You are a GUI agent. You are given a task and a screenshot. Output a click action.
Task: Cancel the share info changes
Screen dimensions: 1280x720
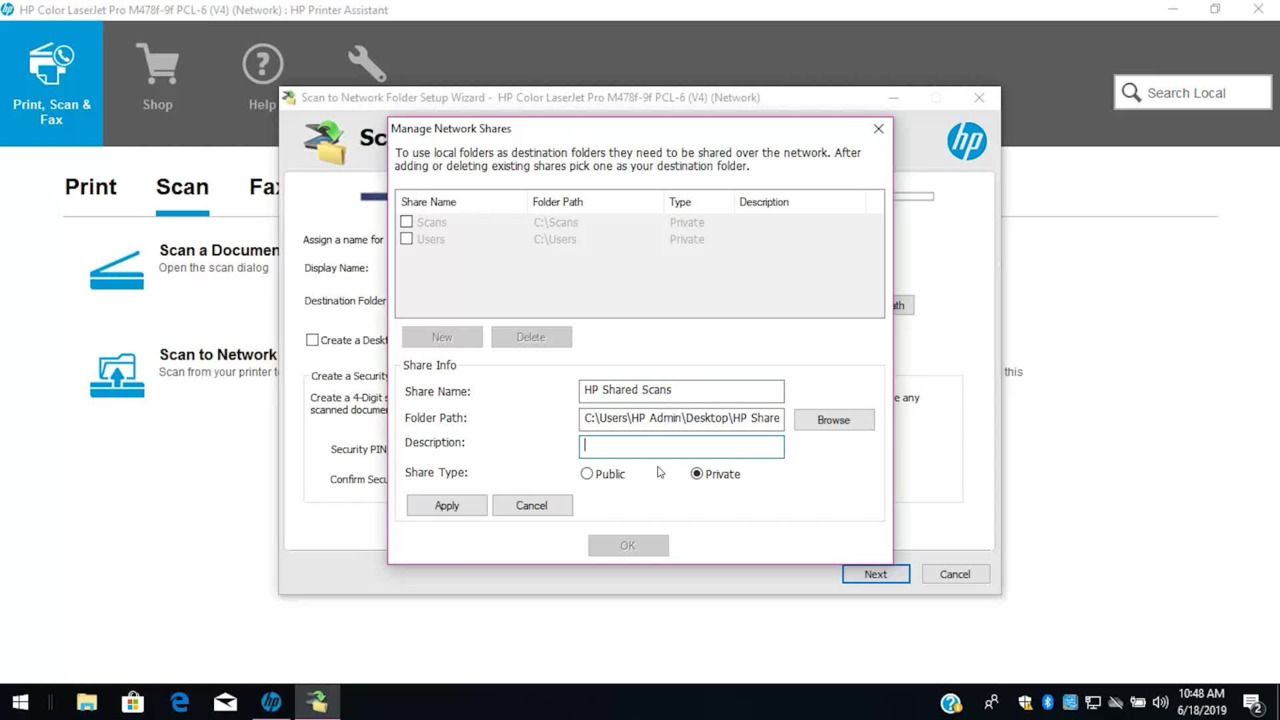pyautogui.click(x=531, y=506)
